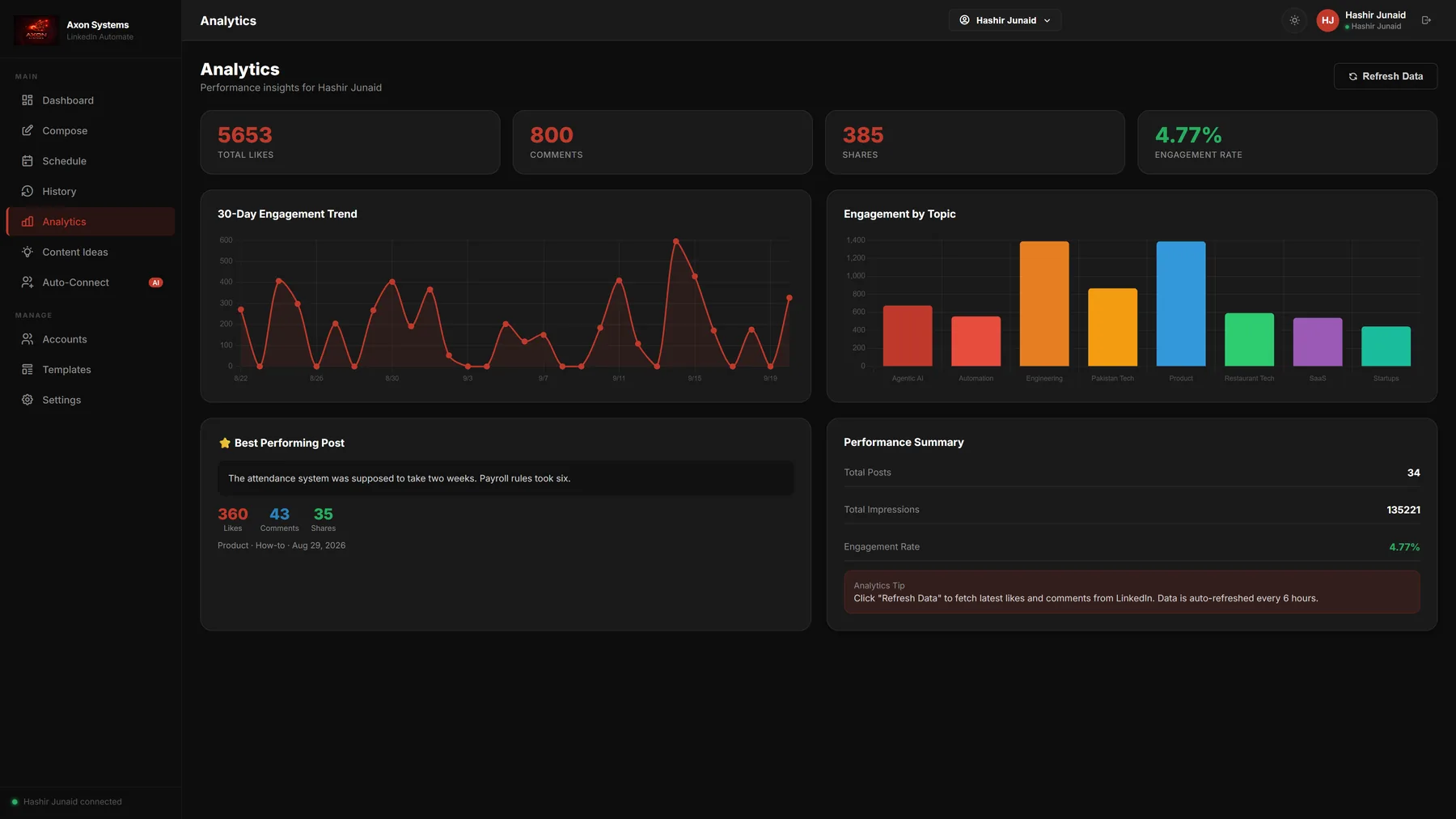Click the logout icon next to the user name
Image resolution: width=1456 pixels, height=819 pixels.
click(x=1426, y=20)
